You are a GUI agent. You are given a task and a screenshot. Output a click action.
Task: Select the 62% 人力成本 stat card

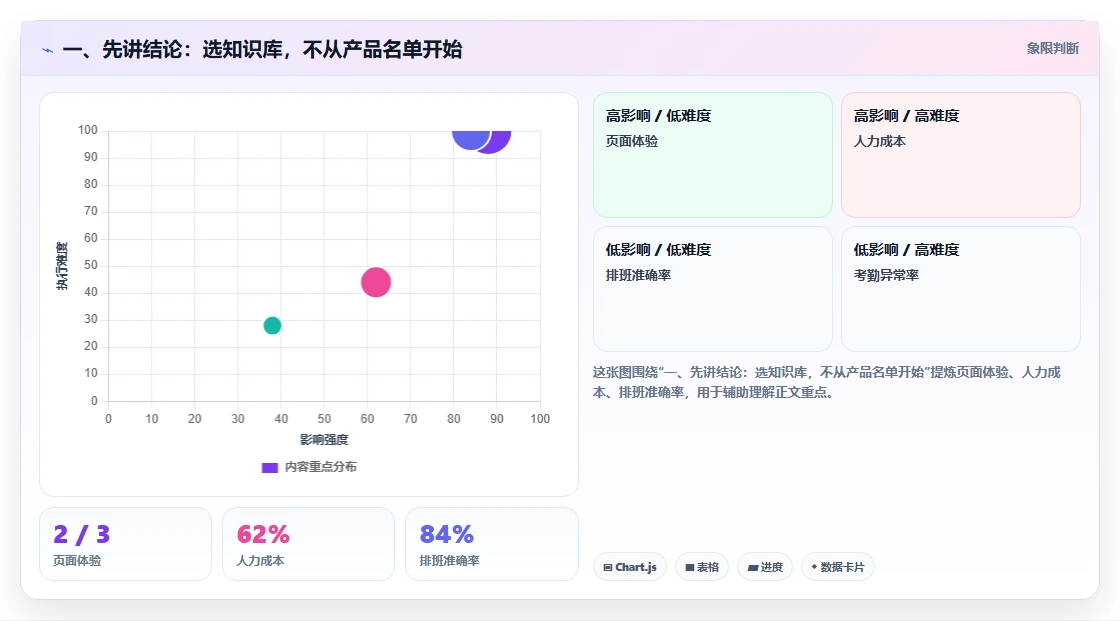[x=309, y=545]
